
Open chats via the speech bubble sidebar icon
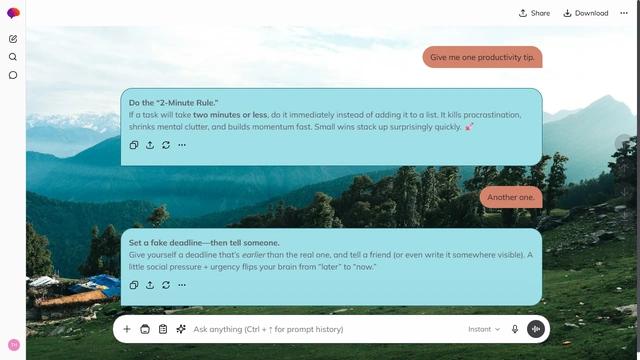point(13,75)
